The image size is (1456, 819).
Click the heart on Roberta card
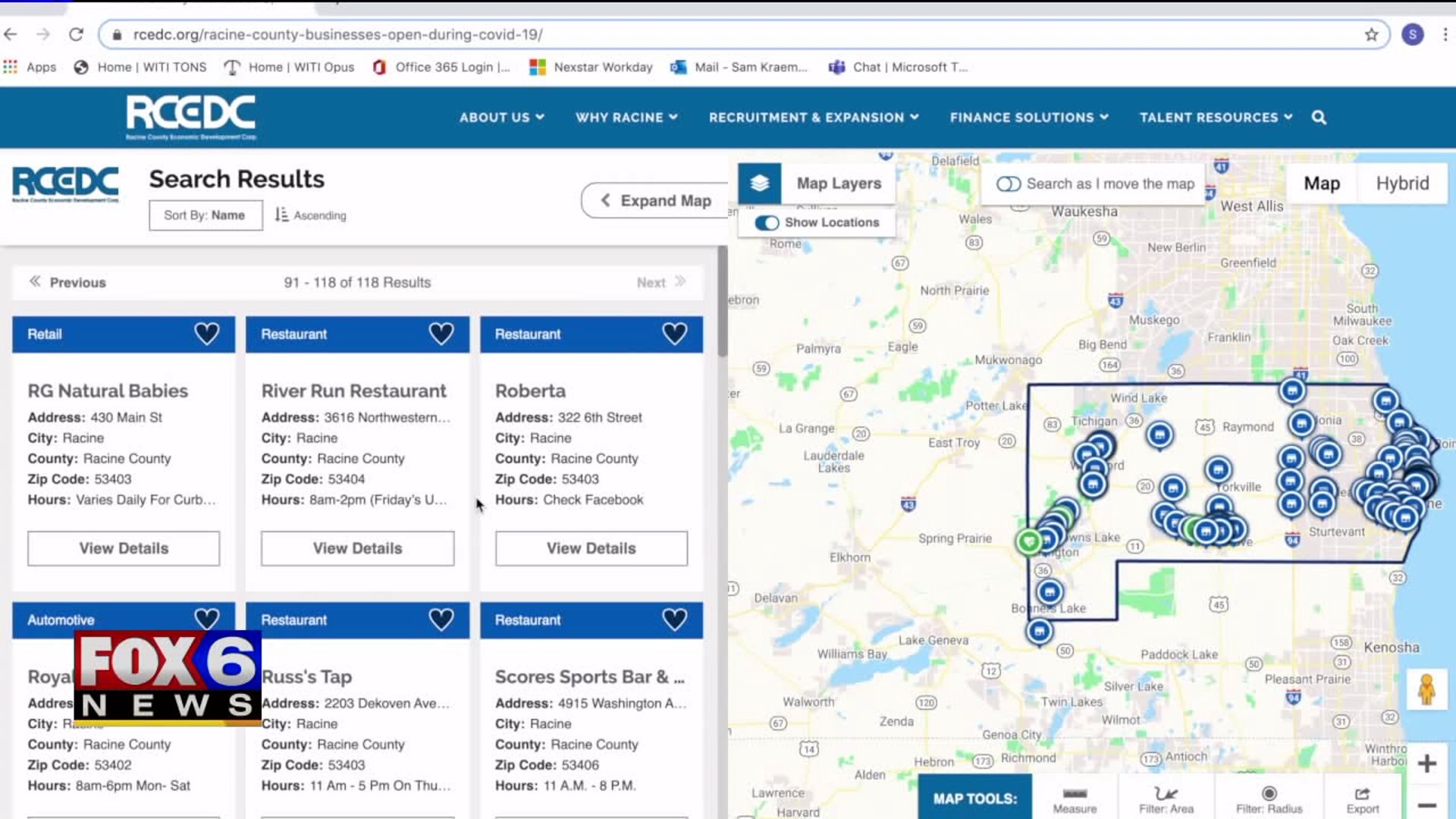pyautogui.click(x=674, y=334)
